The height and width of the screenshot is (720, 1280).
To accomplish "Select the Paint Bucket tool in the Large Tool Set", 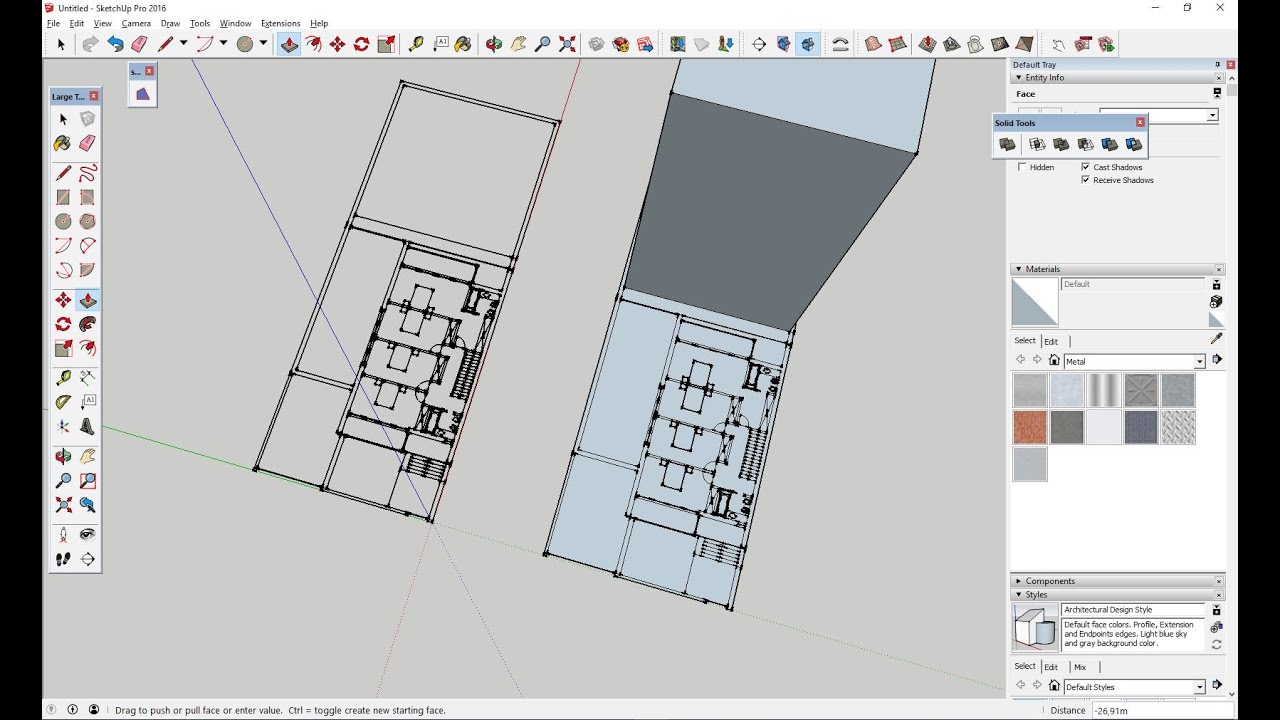I will click(x=63, y=143).
